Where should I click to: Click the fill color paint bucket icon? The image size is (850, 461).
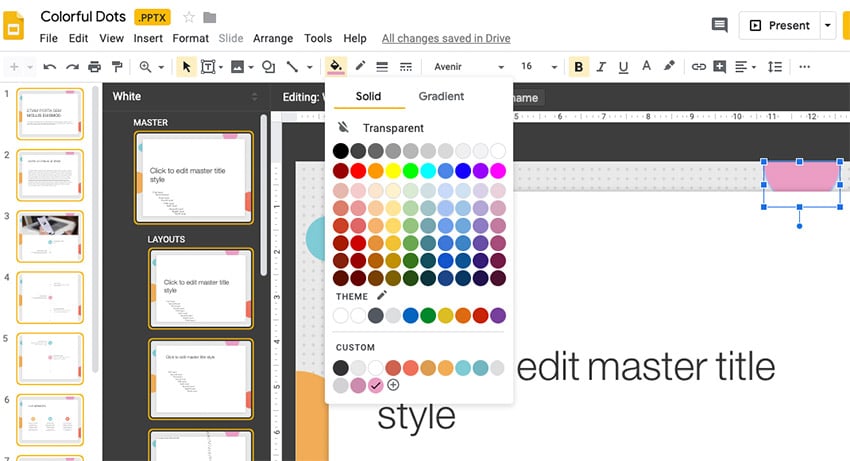click(336, 67)
